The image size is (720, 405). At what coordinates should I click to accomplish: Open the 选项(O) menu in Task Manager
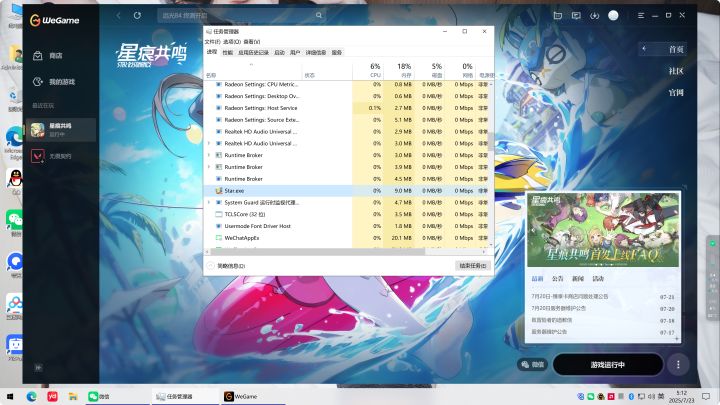coord(232,42)
